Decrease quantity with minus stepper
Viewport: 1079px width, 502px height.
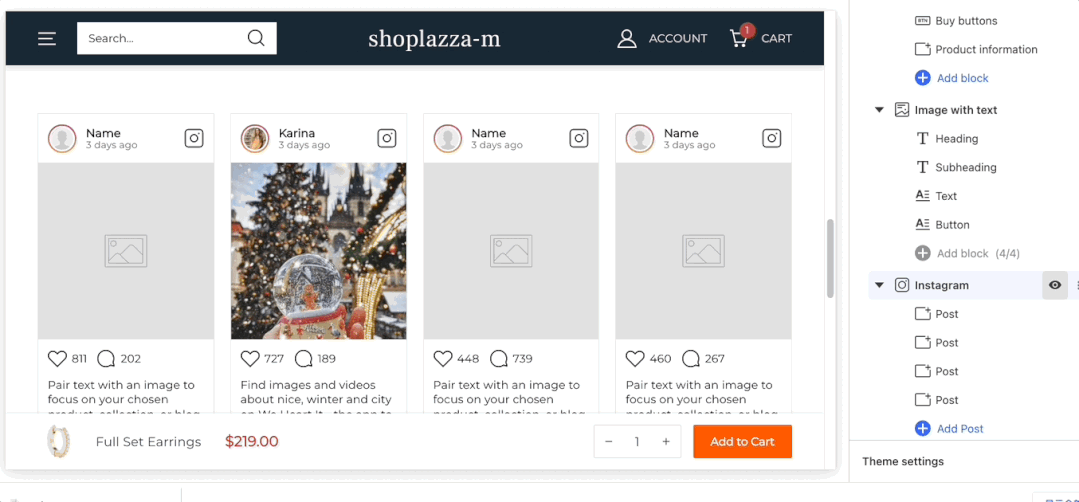[x=609, y=442]
